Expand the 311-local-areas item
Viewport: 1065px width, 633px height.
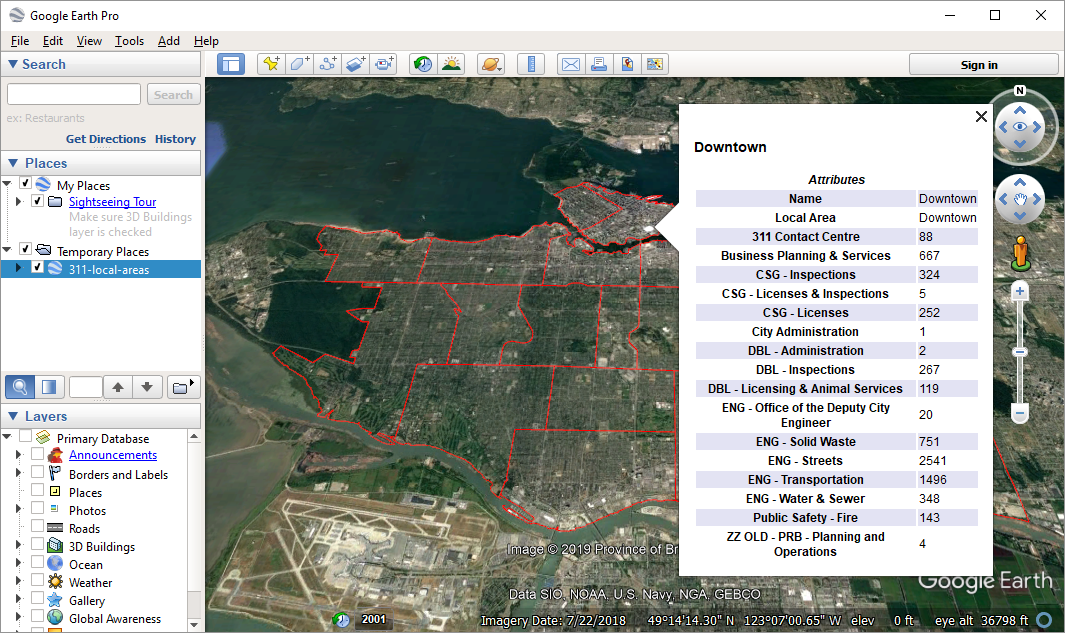[x=19, y=268]
